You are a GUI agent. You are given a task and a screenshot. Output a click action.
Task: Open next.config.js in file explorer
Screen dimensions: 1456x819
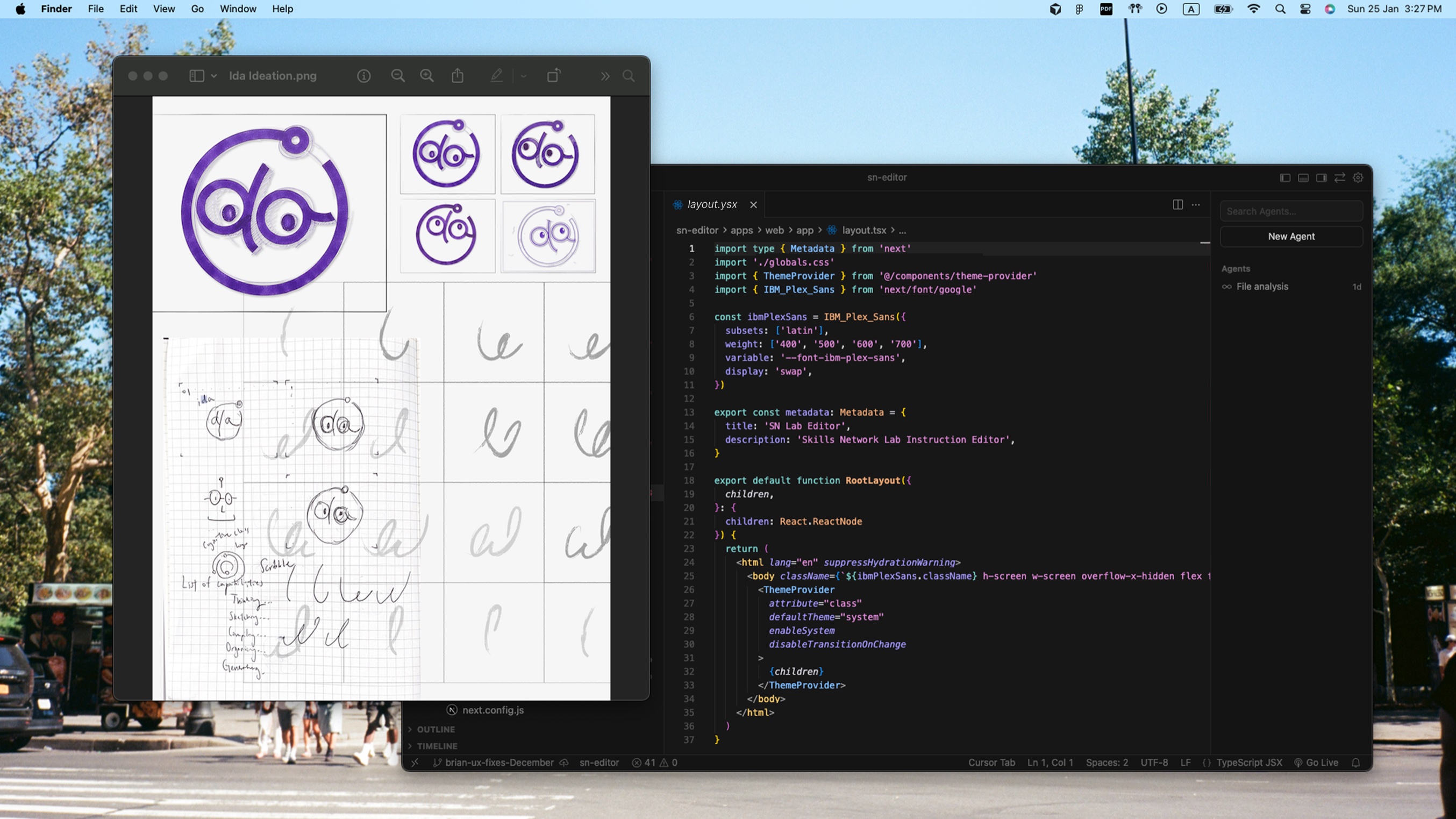(493, 710)
